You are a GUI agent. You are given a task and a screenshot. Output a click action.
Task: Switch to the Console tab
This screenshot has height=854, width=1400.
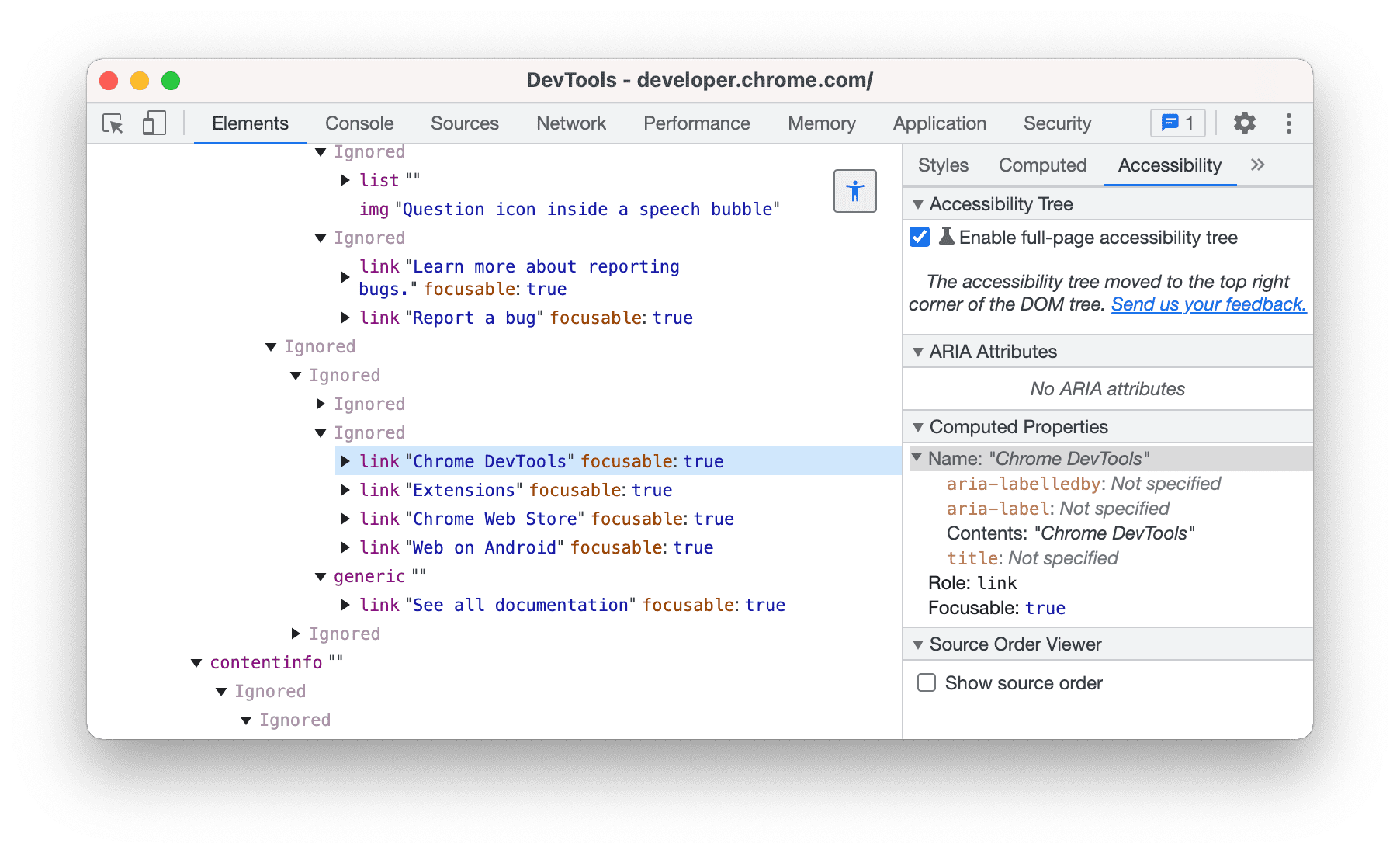tap(359, 123)
